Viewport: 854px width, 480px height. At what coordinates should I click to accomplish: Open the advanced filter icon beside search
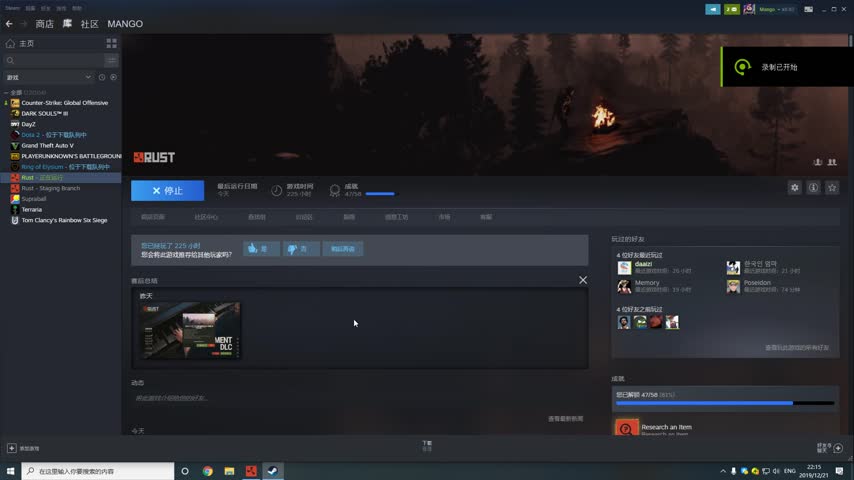click(x=112, y=60)
